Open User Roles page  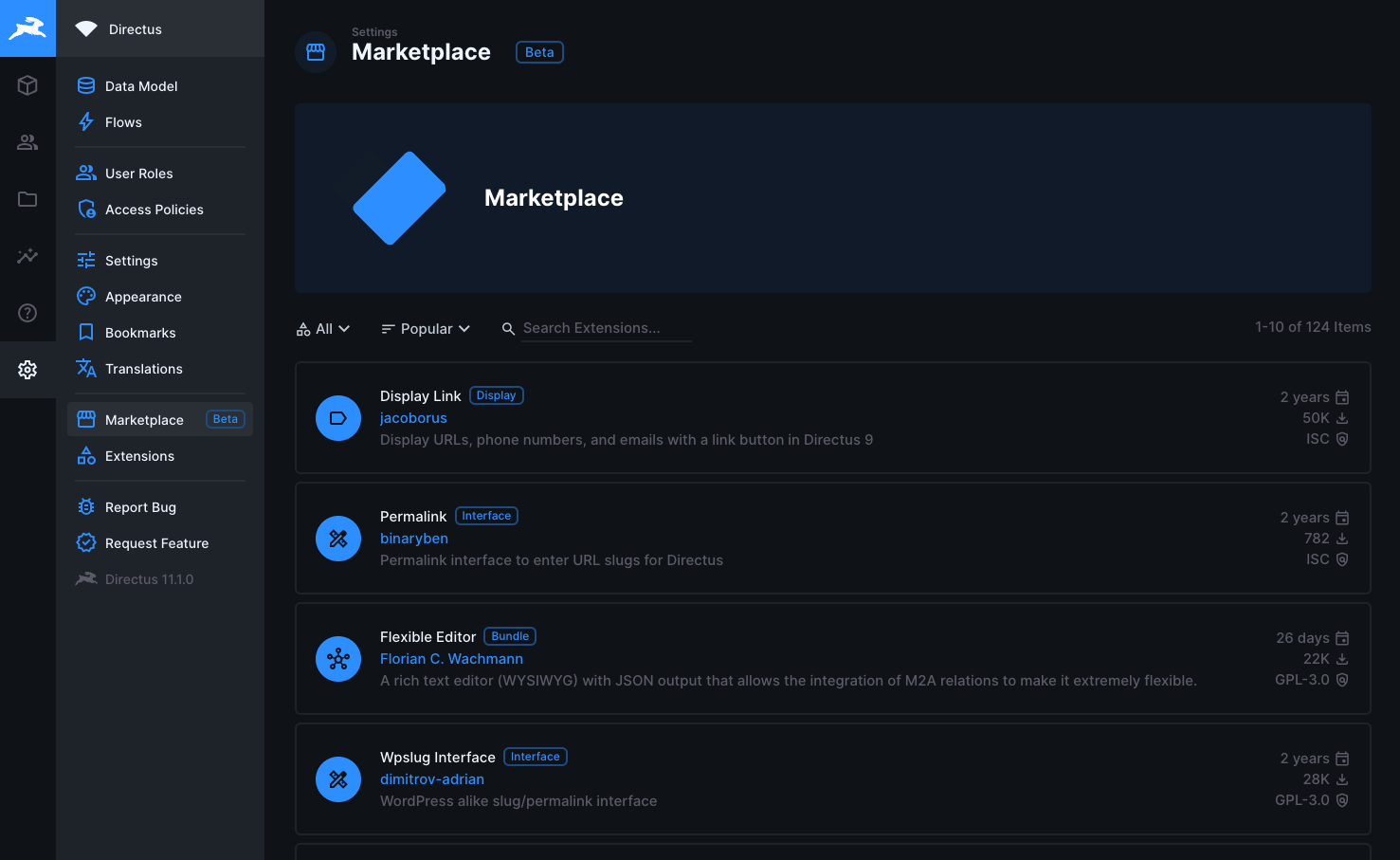(160, 173)
